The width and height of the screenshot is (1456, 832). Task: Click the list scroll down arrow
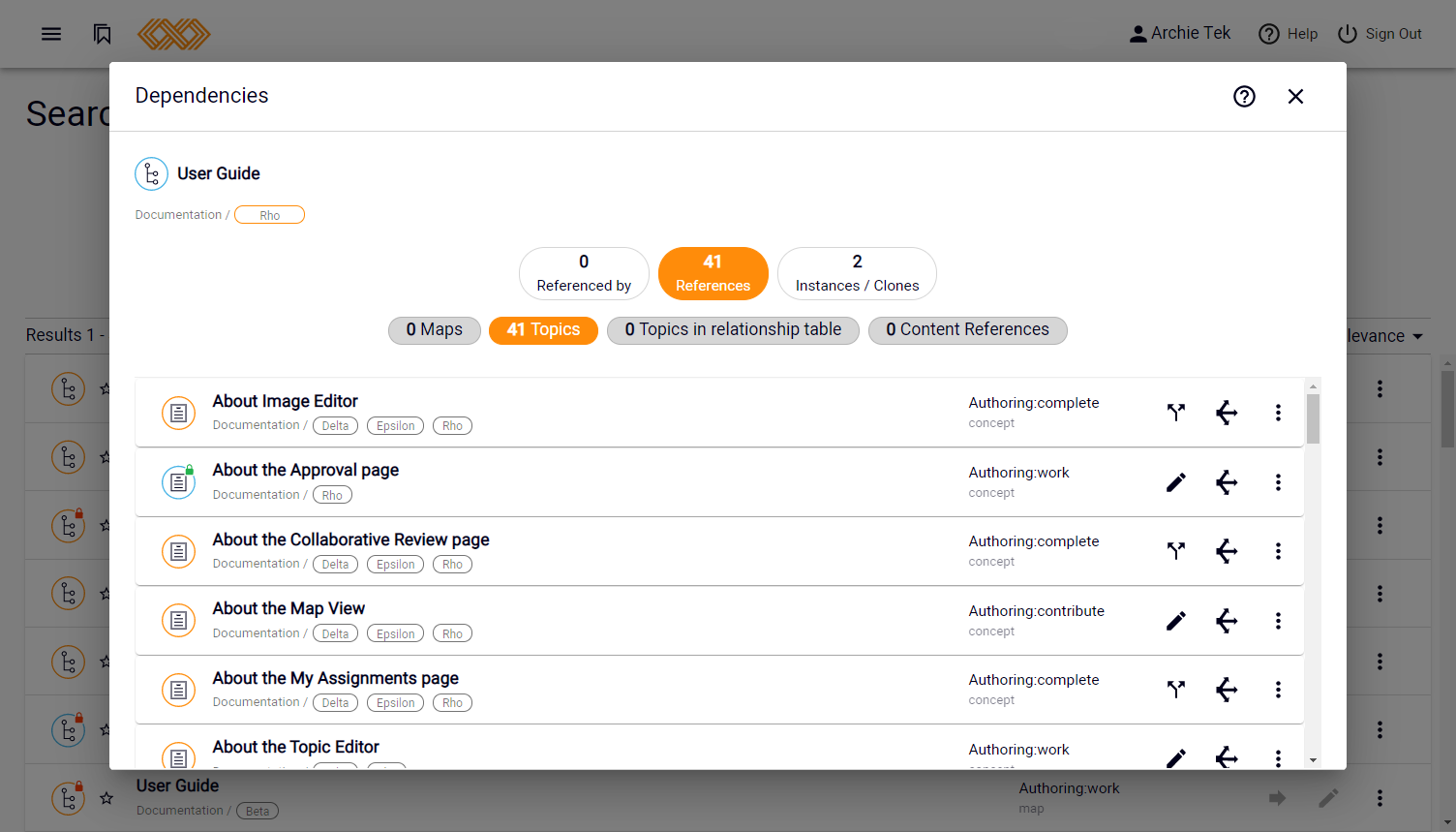coord(1313,760)
